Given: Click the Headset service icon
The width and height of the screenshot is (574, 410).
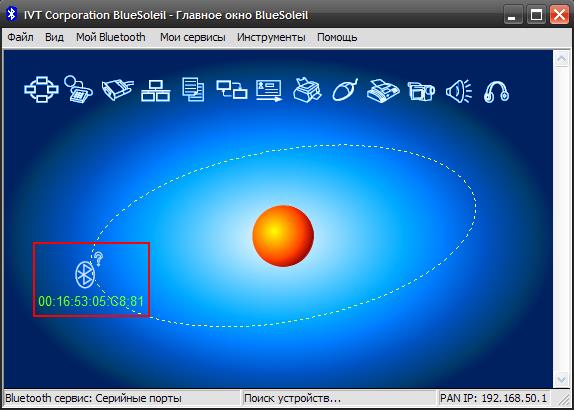Looking at the screenshot, I should pos(496,92).
